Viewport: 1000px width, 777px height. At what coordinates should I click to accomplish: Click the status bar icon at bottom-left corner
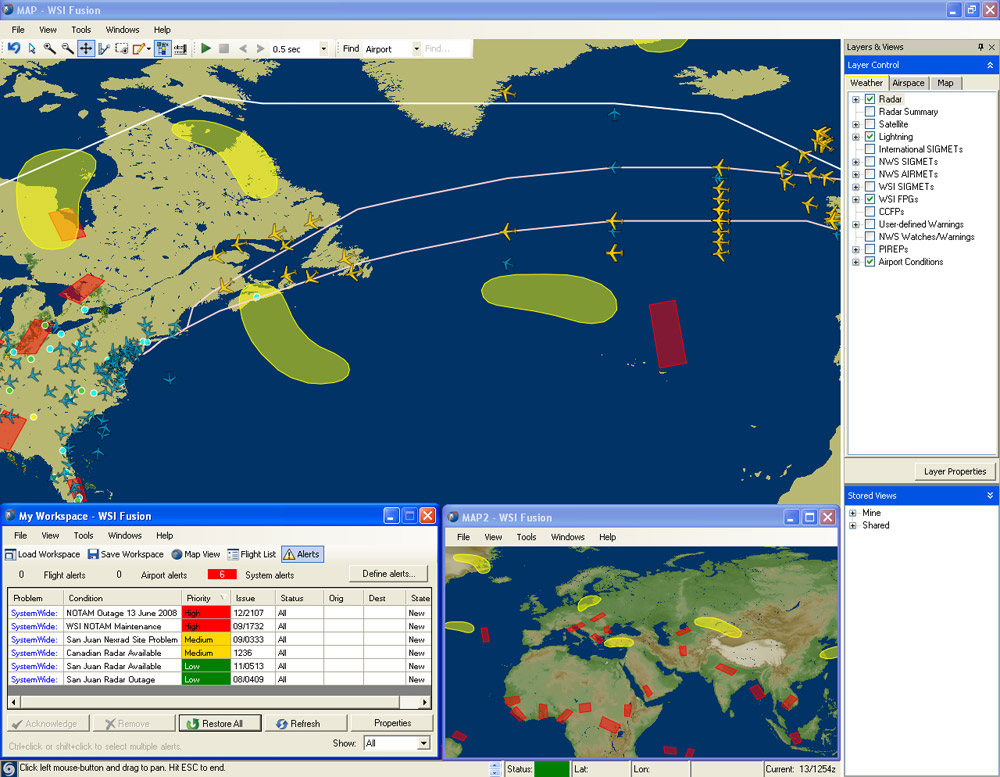pyautogui.click(x=8, y=769)
